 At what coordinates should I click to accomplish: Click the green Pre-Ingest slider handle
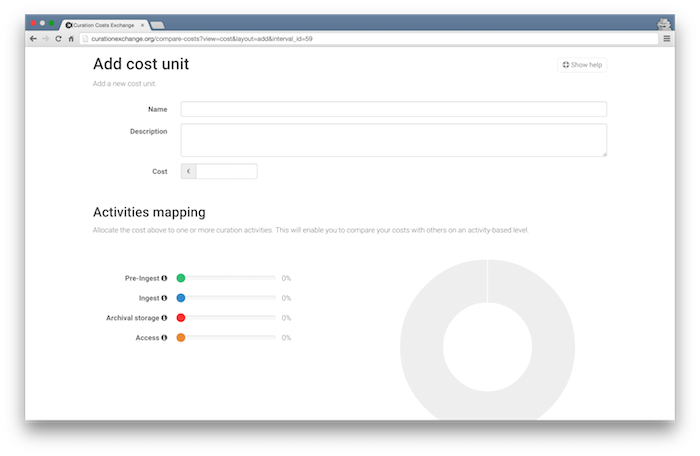181,278
